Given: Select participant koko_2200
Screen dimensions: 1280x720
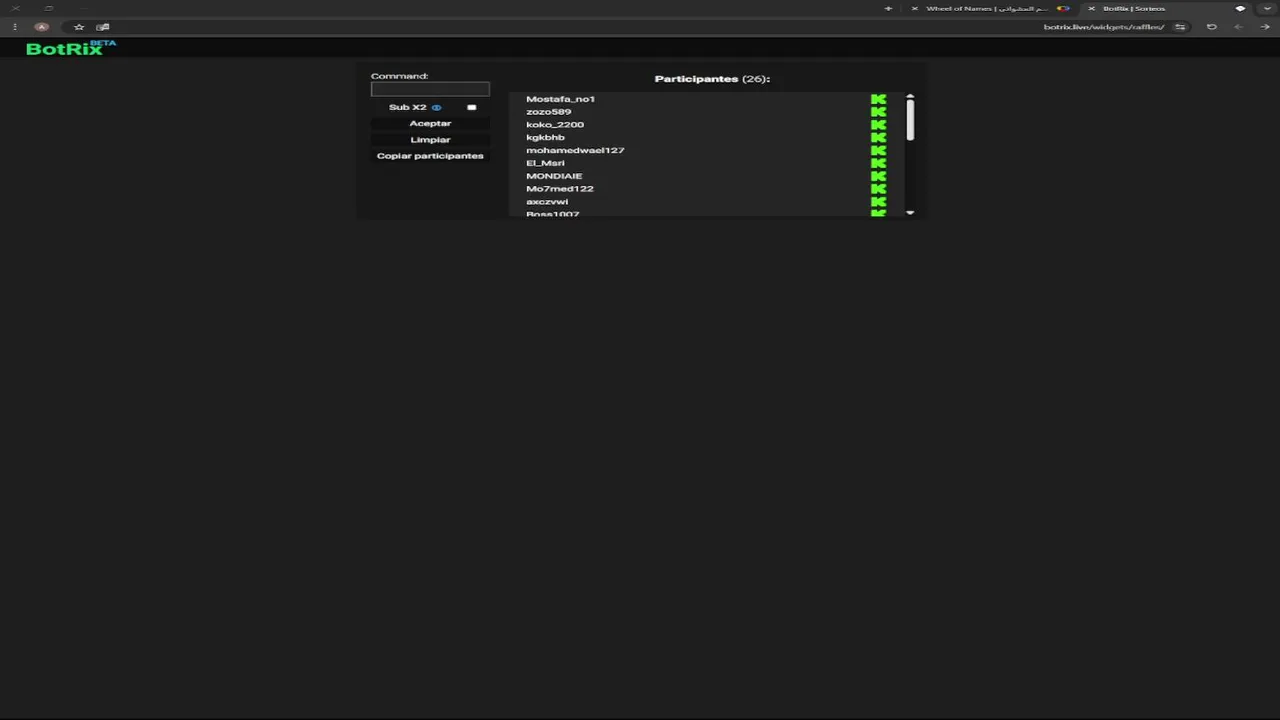Looking at the screenshot, I should [x=555, y=125].
